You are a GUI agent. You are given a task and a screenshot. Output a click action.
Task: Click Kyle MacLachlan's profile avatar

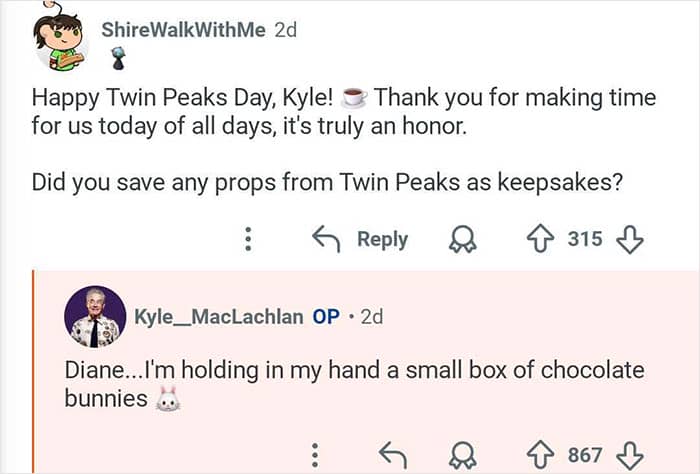[95, 317]
